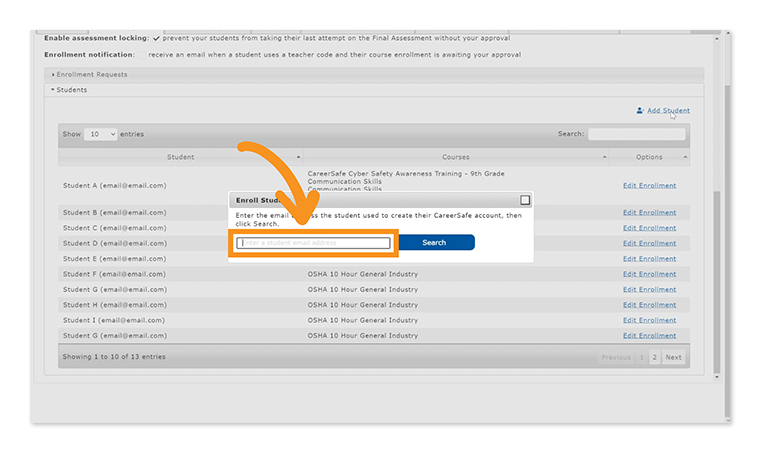Click page 1 pagination button
This screenshot has width=760, height=453.
(641, 357)
